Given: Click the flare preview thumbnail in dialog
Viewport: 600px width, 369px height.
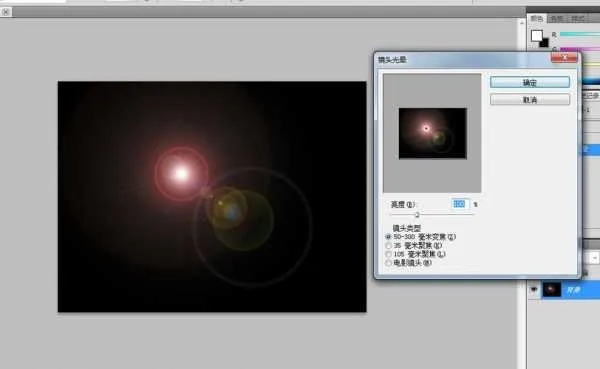Looking at the screenshot, I should [x=432, y=133].
